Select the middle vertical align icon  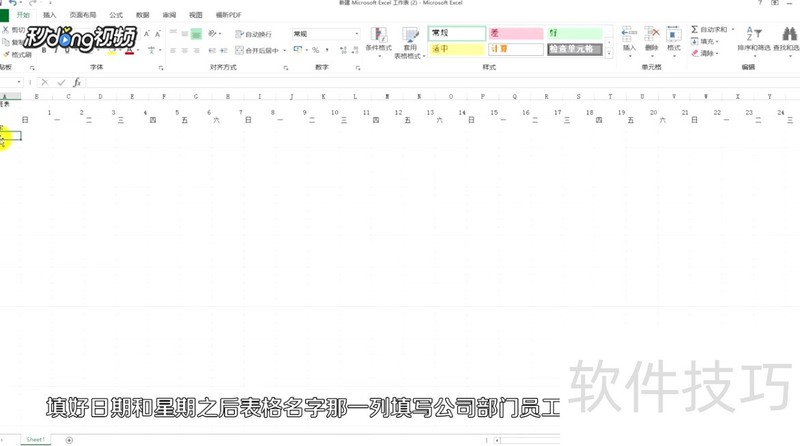coord(185,34)
